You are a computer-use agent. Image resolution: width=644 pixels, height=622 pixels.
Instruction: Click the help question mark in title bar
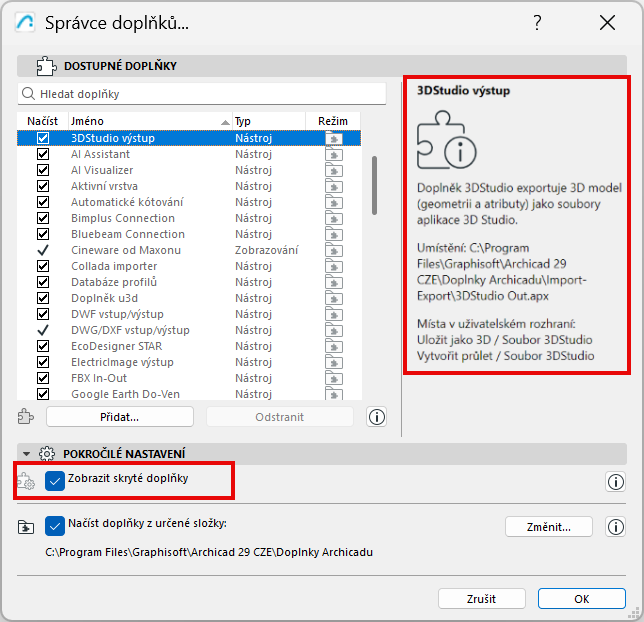coord(537,23)
